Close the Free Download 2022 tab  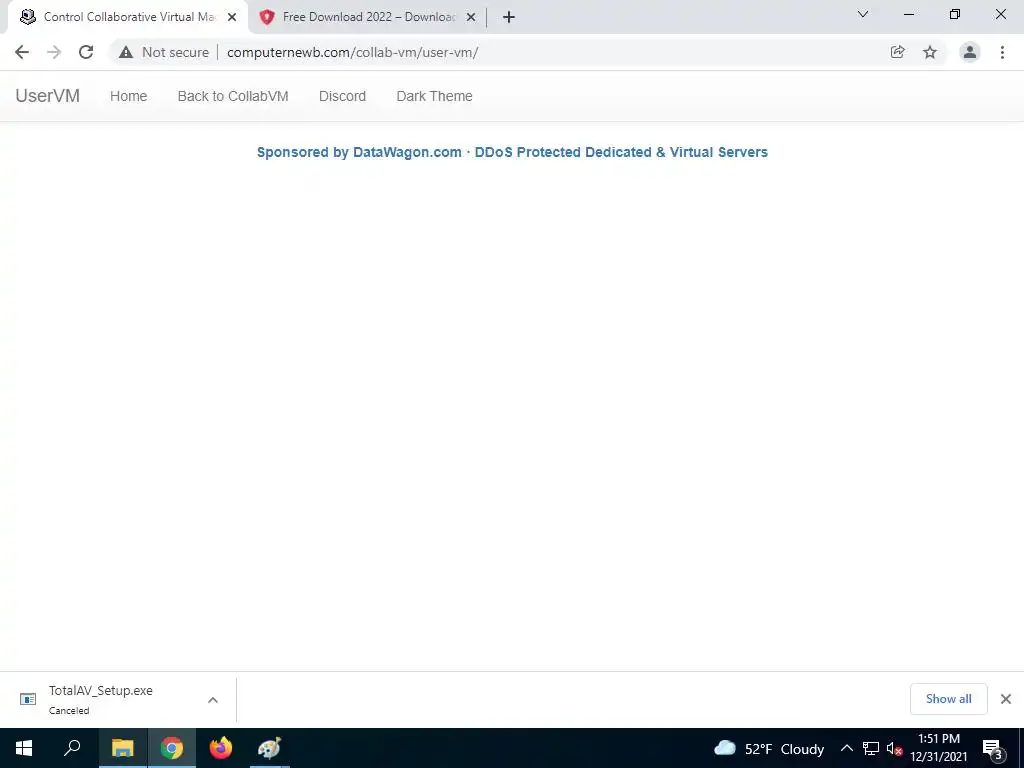[x=471, y=17]
